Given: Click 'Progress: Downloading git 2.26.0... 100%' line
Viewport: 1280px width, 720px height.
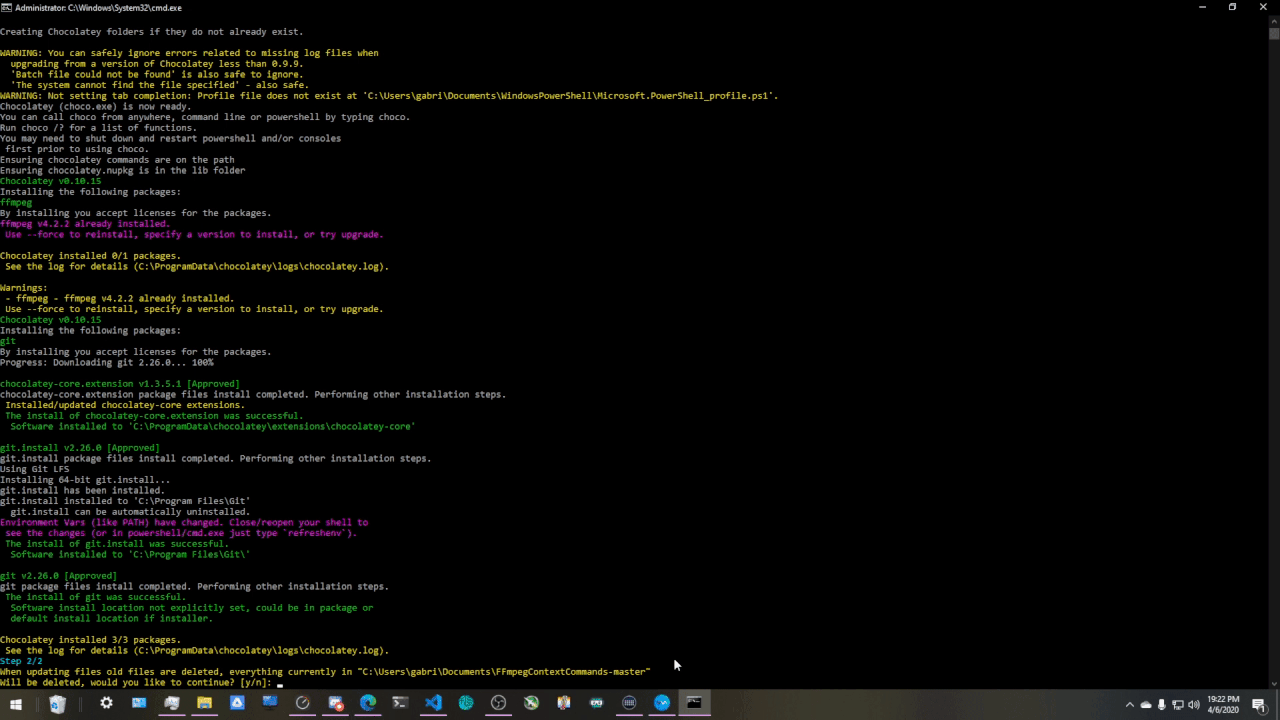Looking at the screenshot, I should pos(106,363).
